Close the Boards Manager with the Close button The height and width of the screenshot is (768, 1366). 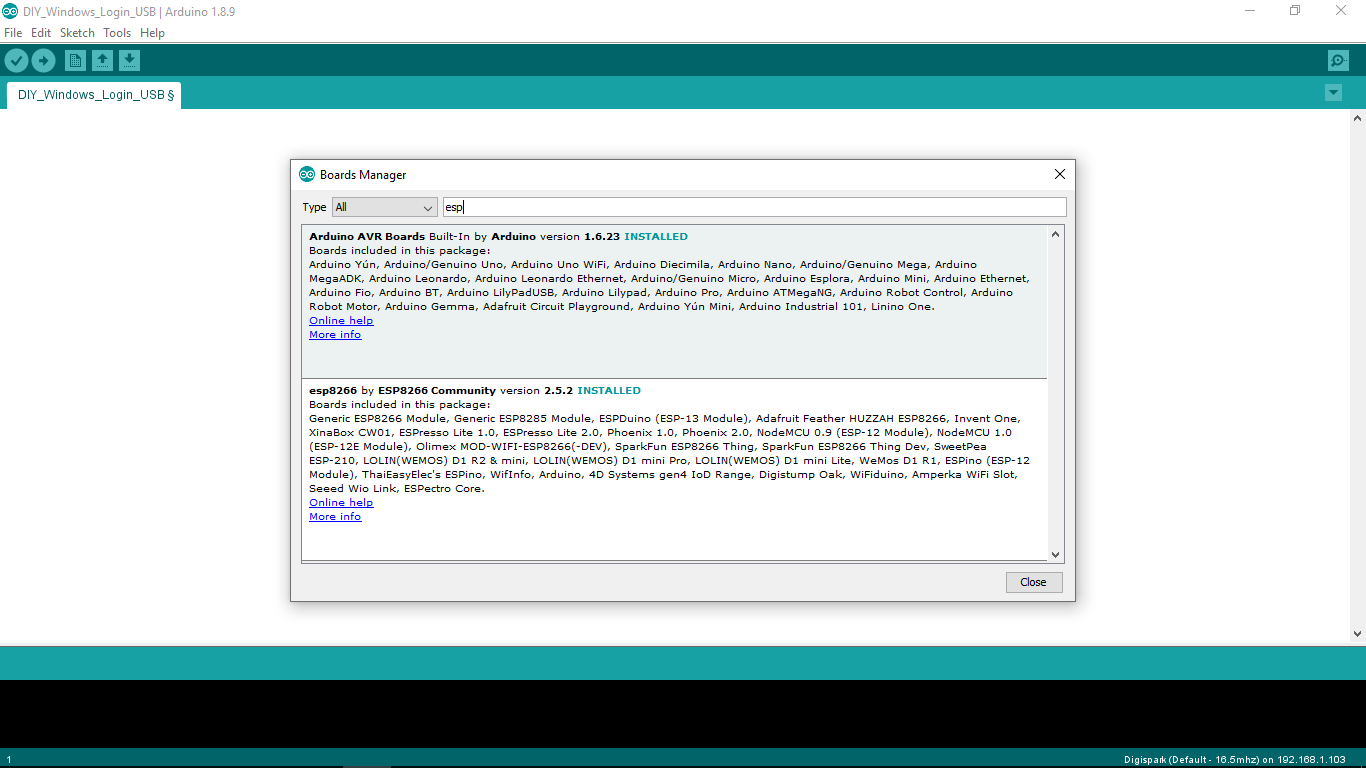(x=1034, y=582)
